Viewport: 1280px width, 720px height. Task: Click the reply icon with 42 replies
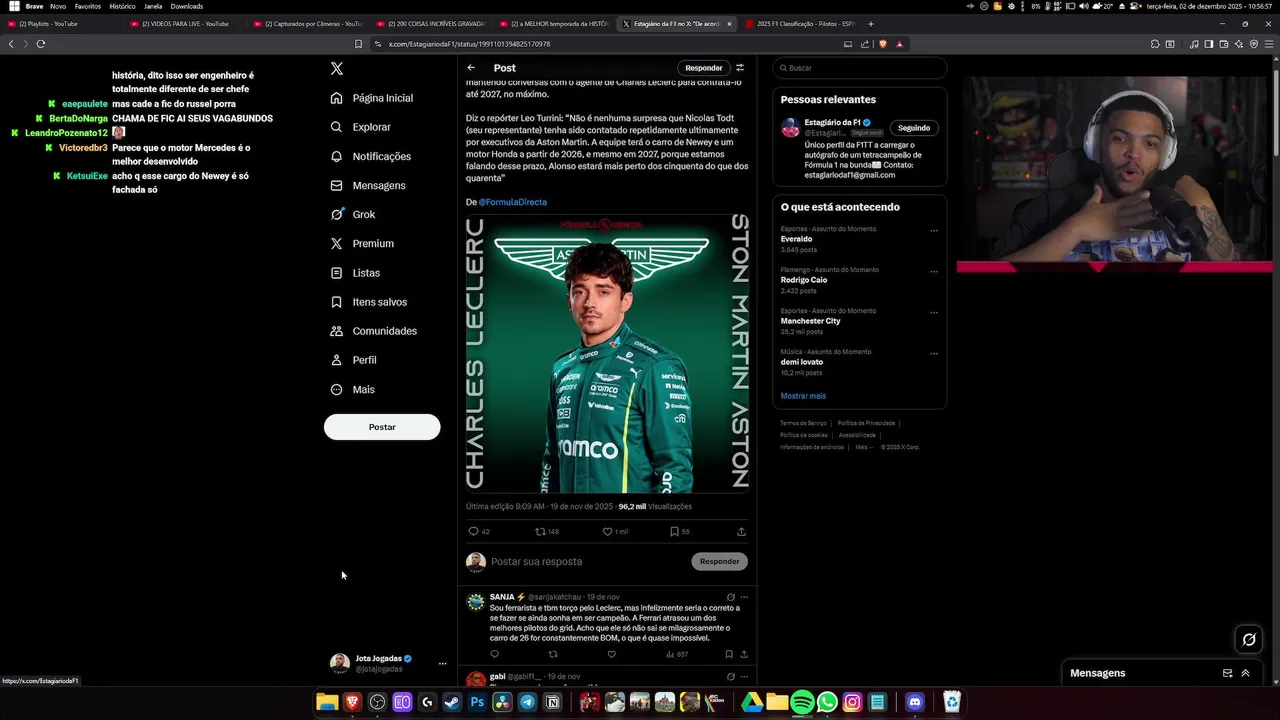click(474, 531)
